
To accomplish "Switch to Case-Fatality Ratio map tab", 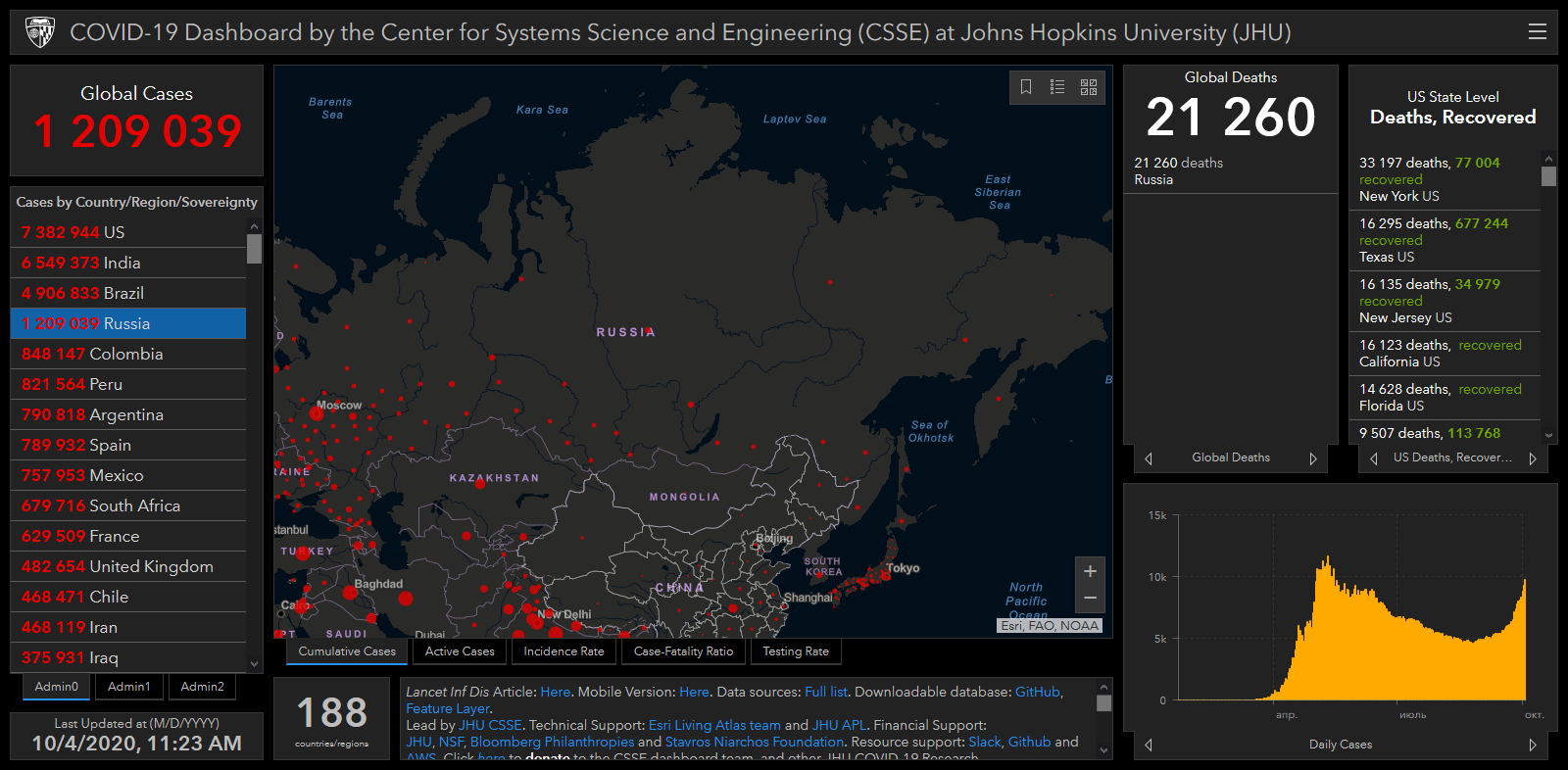I will 683,651.
